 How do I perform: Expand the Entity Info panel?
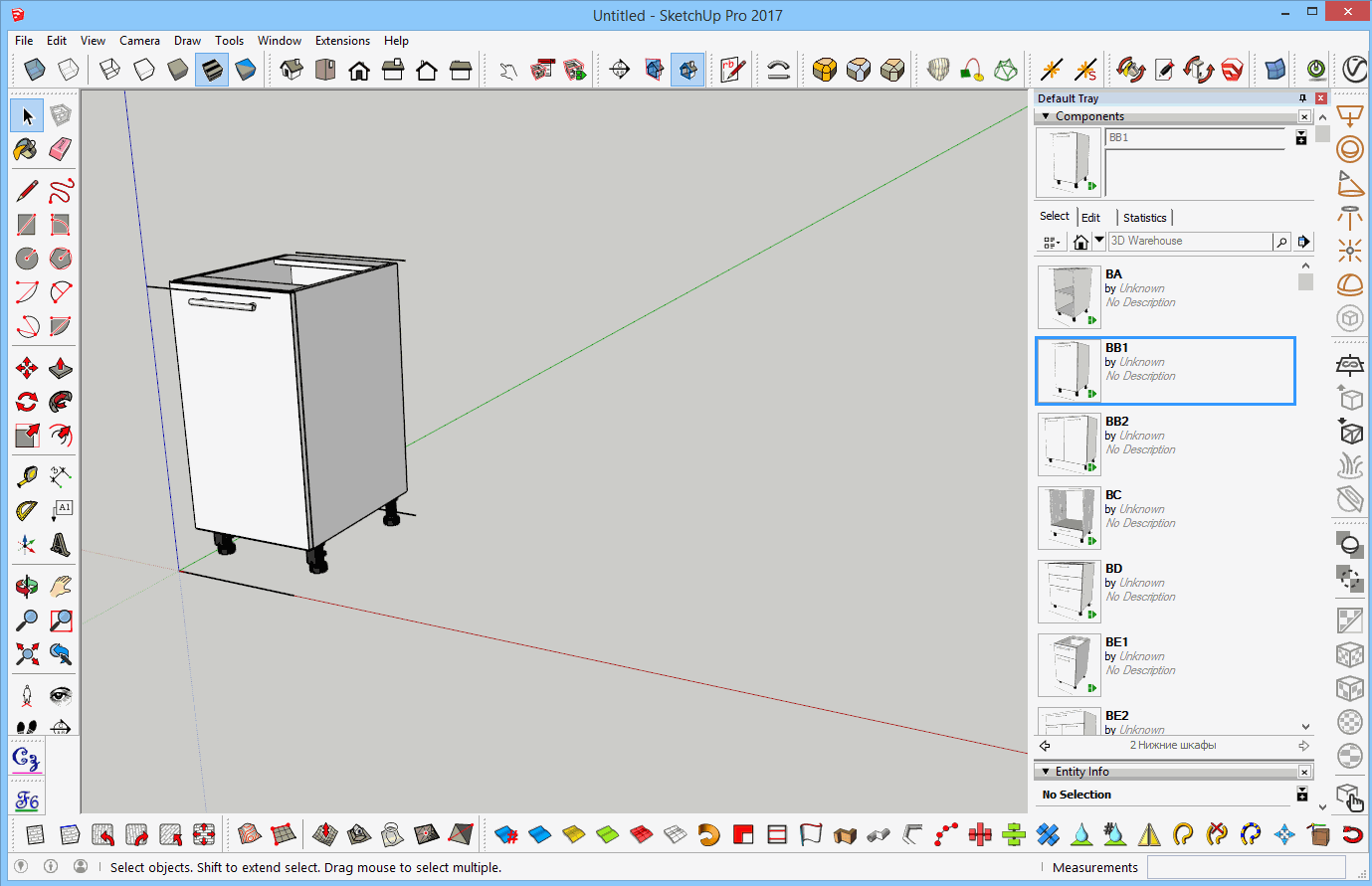coord(1046,771)
